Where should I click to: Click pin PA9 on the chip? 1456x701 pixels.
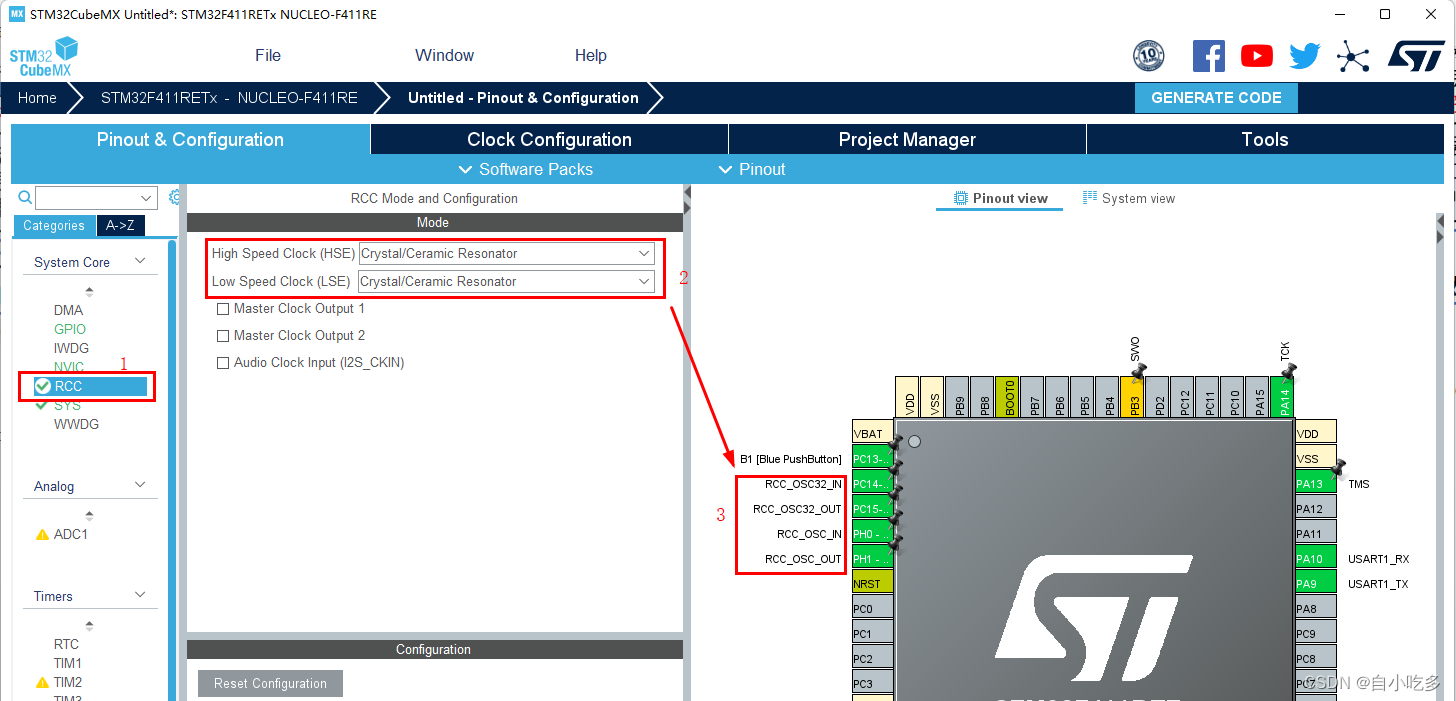(x=1316, y=584)
